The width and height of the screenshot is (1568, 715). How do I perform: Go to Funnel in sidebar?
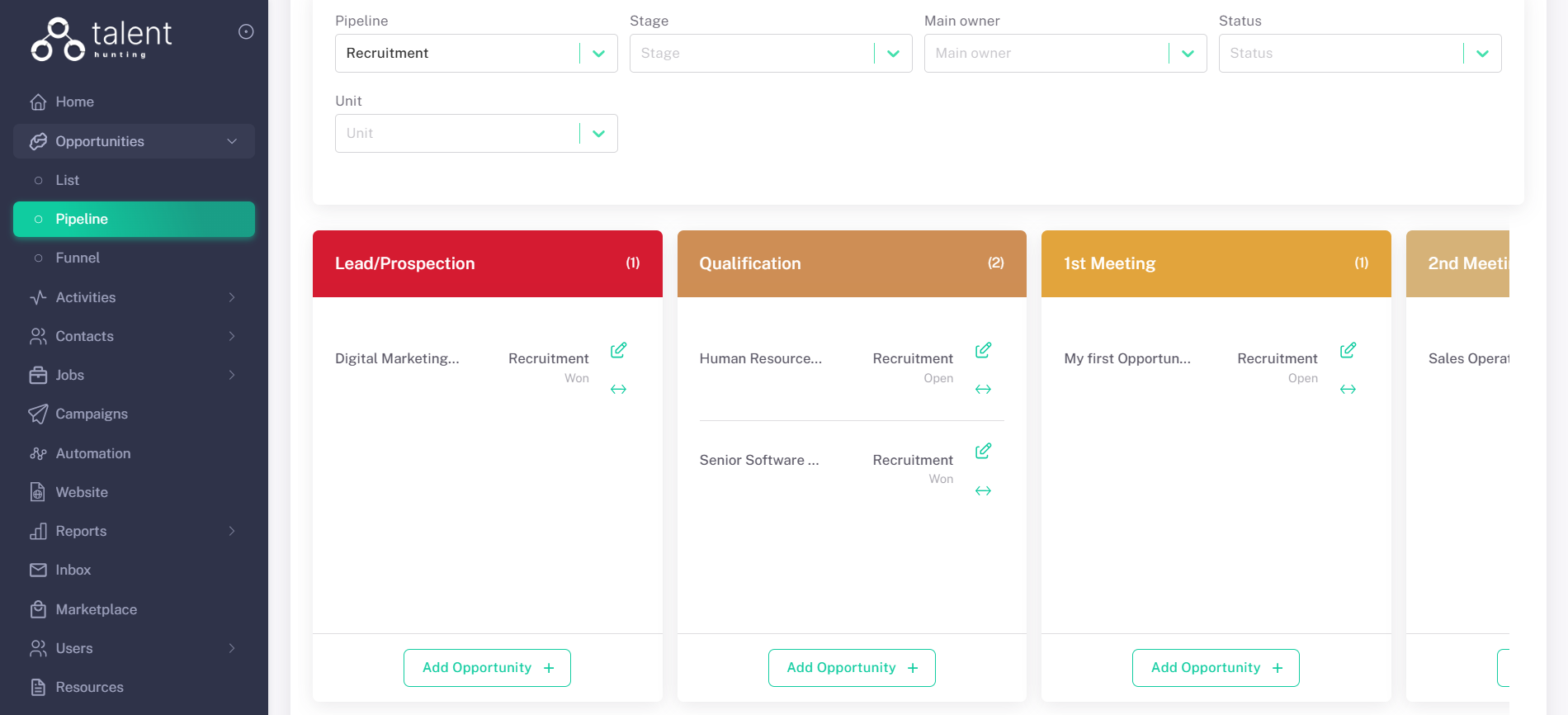coord(78,258)
